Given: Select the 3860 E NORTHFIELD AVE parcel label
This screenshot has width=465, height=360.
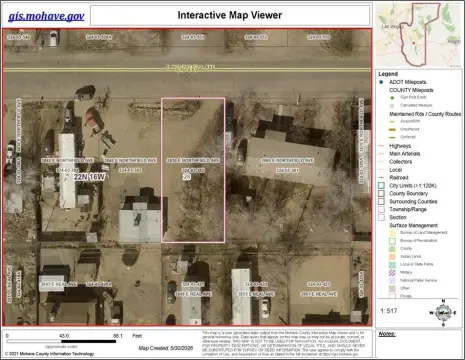Looking at the screenshot, I should coord(287,160).
